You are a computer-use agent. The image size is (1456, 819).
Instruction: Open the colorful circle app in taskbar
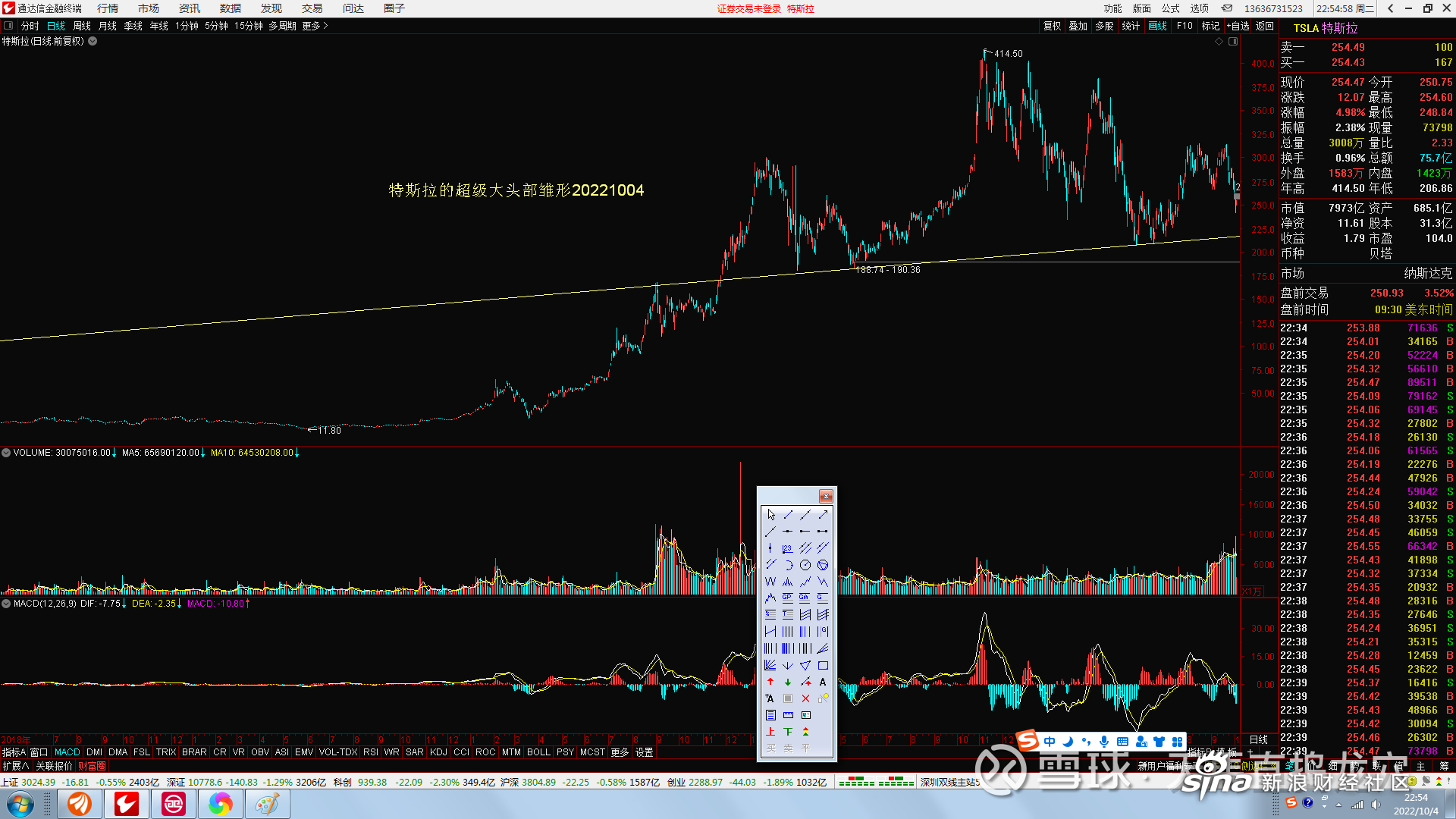[221, 804]
